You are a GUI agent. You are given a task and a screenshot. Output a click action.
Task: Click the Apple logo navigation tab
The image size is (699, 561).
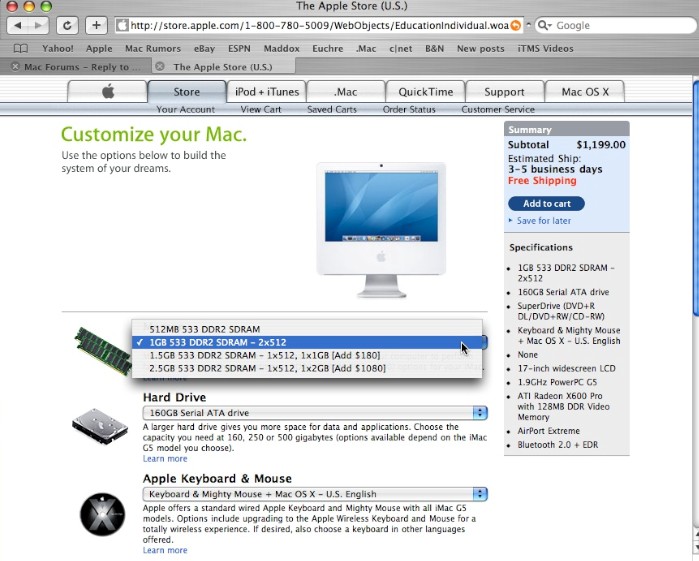[107, 92]
